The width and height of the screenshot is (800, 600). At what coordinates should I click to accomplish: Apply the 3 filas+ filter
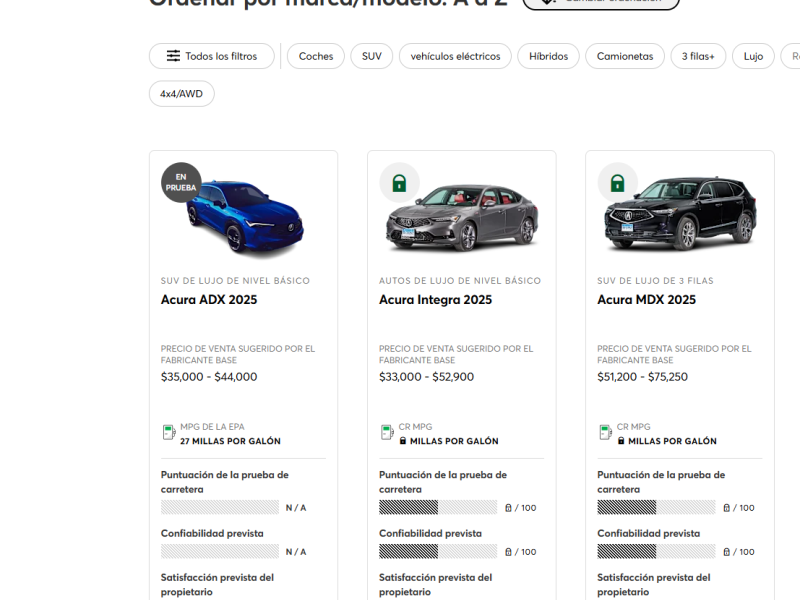(698, 56)
